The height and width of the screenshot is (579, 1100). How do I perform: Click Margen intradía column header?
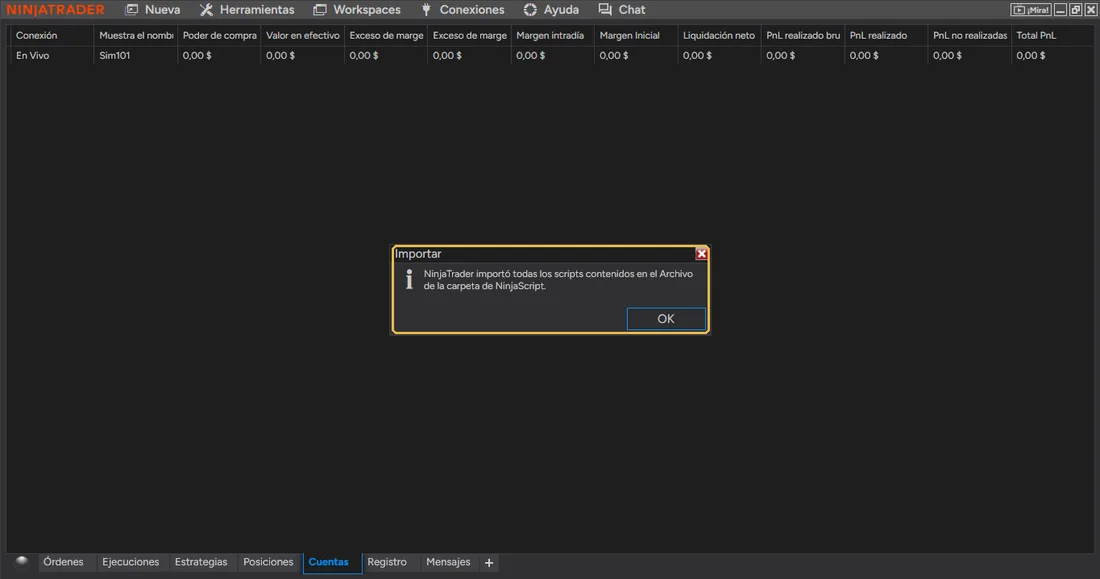pos(552,35)
